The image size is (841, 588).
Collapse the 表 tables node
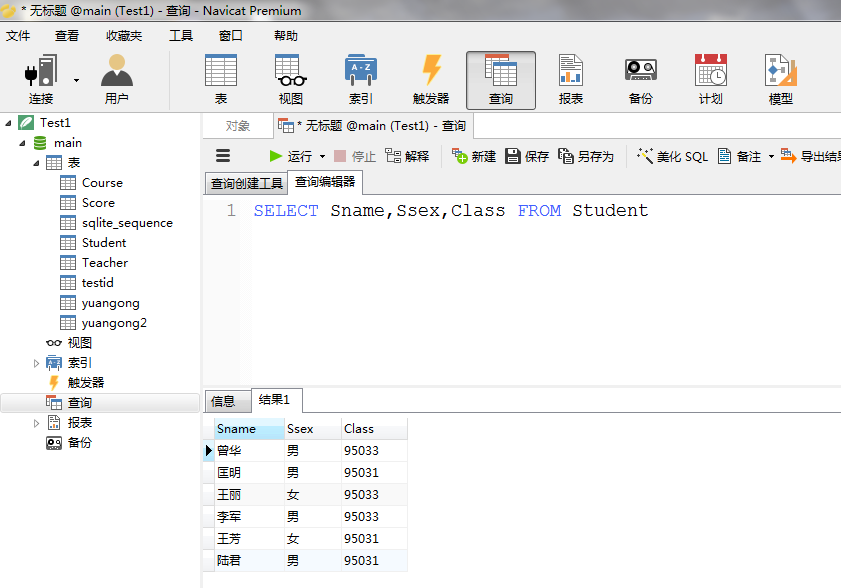36,163
